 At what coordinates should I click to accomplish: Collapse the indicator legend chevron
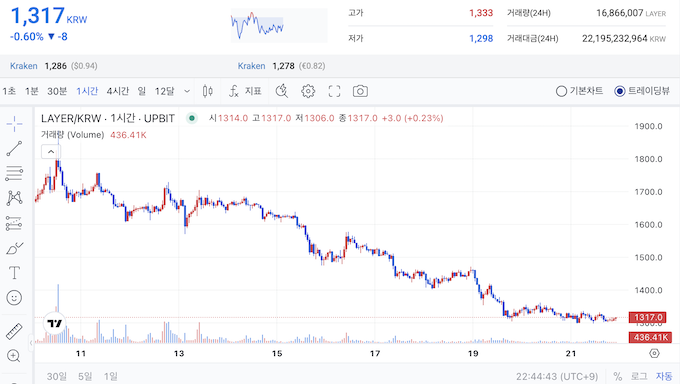(x=51, y=151)
